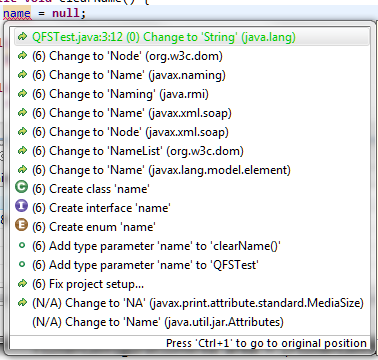Add type parameter 'name' to 'clearName()'
378x360 pixels.
(x=156, y=246)
